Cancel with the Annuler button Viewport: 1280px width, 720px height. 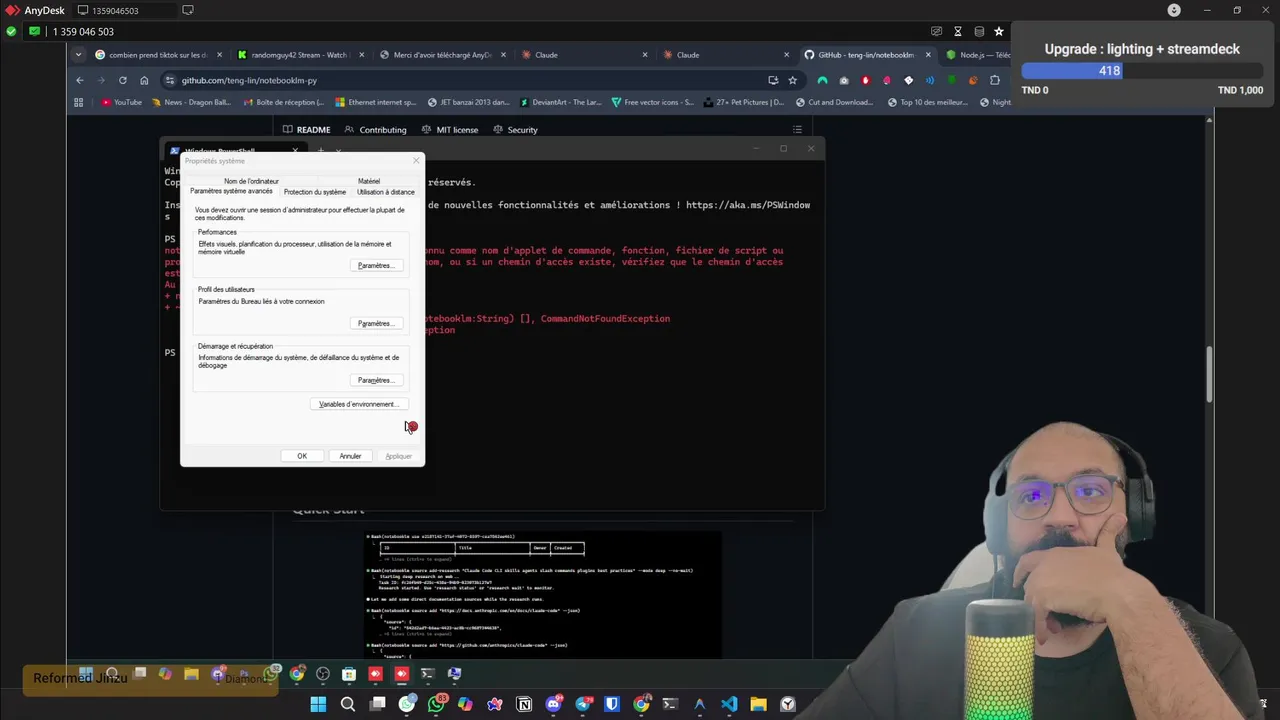[x=350, y=456]
